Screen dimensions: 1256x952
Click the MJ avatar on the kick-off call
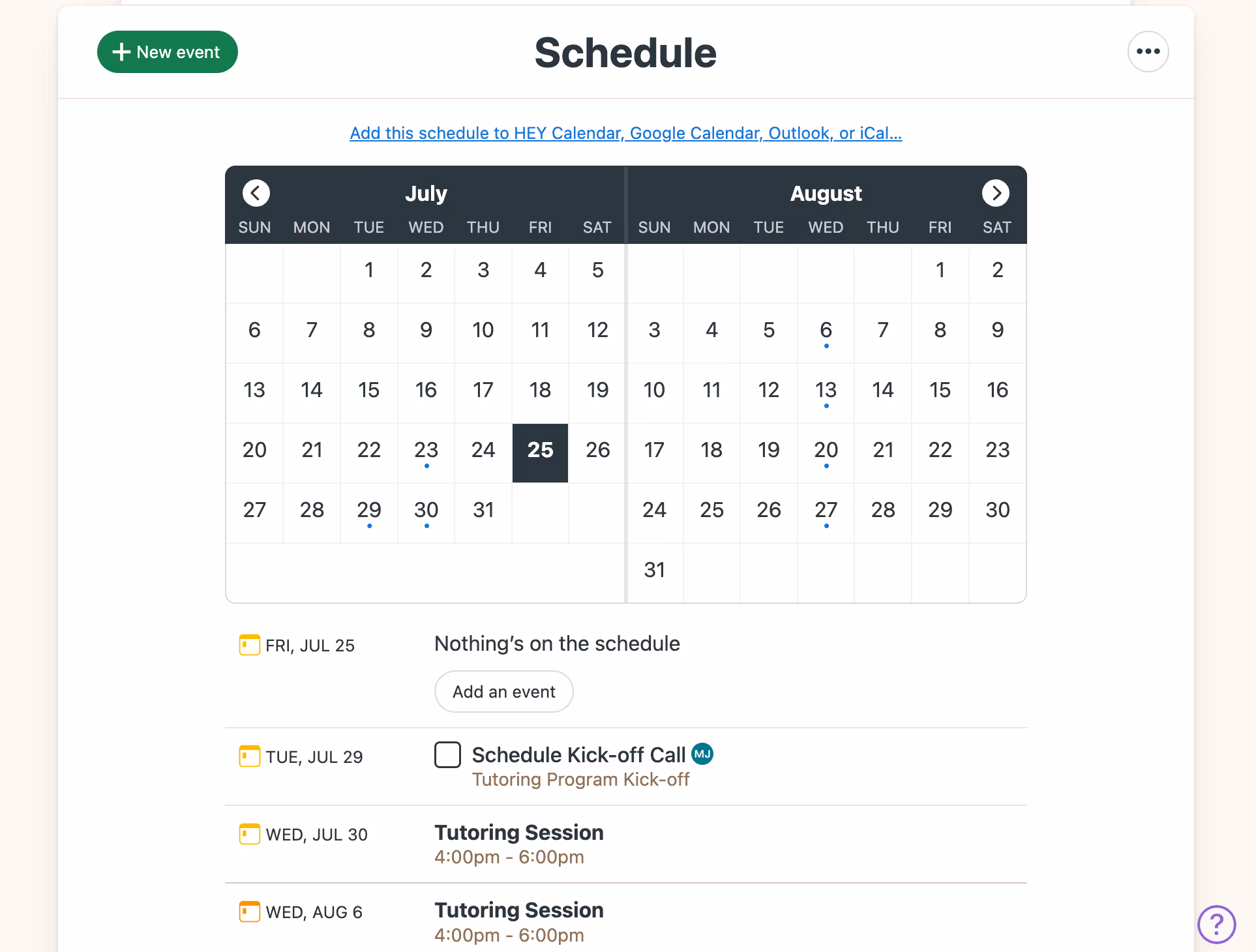(702, 754)
